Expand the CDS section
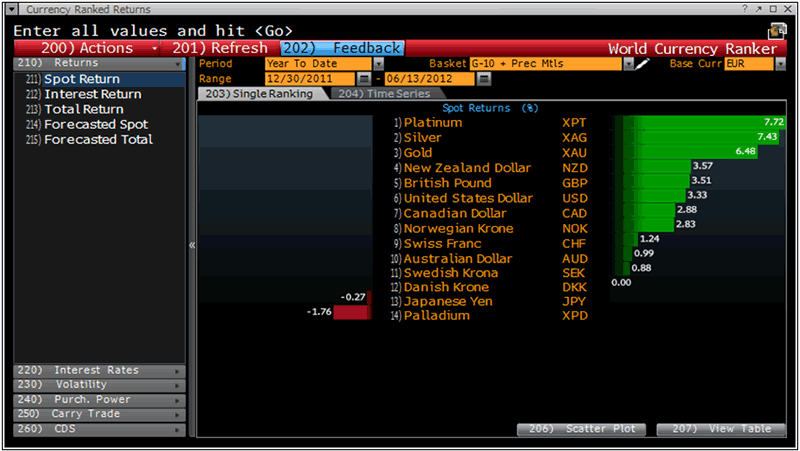This screenshot has width=800, height=451. (x=99, y=429)
